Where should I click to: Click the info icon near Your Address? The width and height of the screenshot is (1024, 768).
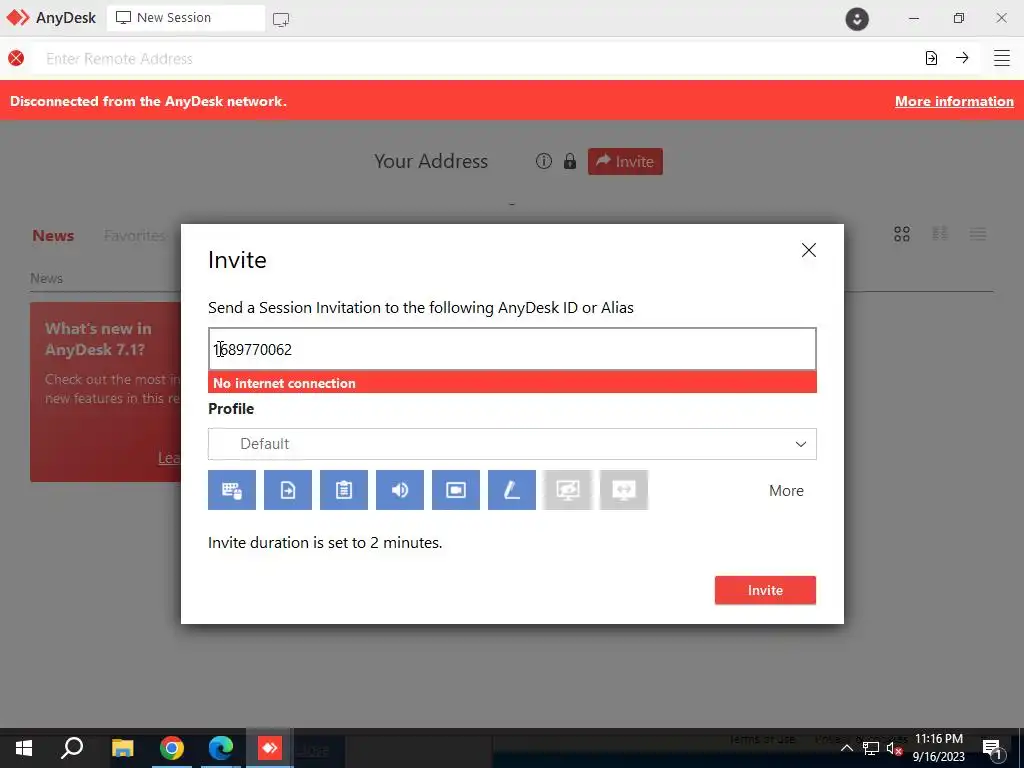point(543,161)
